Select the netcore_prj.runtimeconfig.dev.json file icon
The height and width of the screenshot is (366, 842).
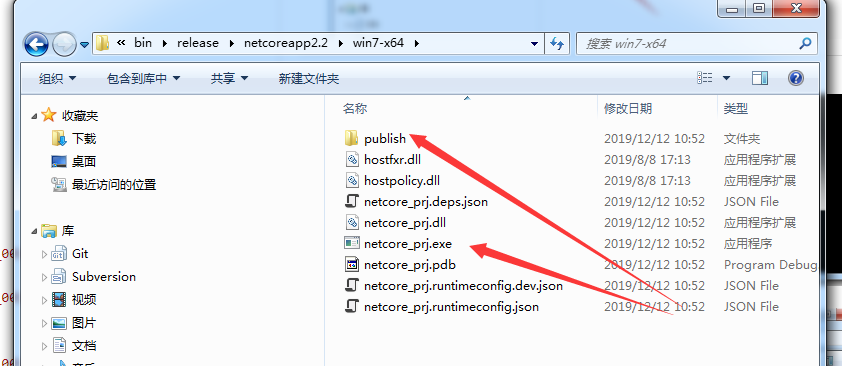pos(351,286)
